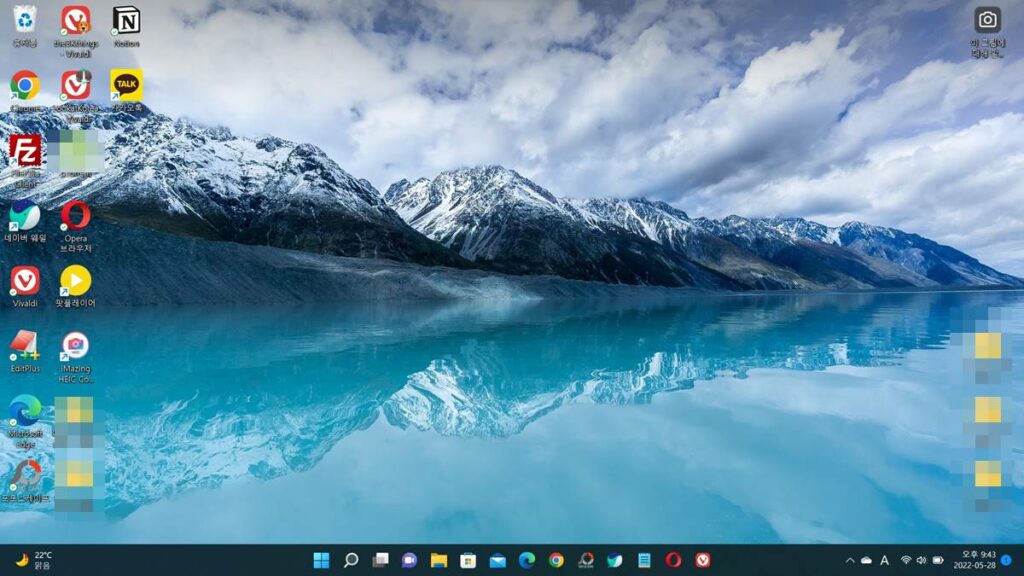Open taskbar Search magnifier
Image resolution: width=1024 pixels, height=576 pixels.
coord(351,560)
